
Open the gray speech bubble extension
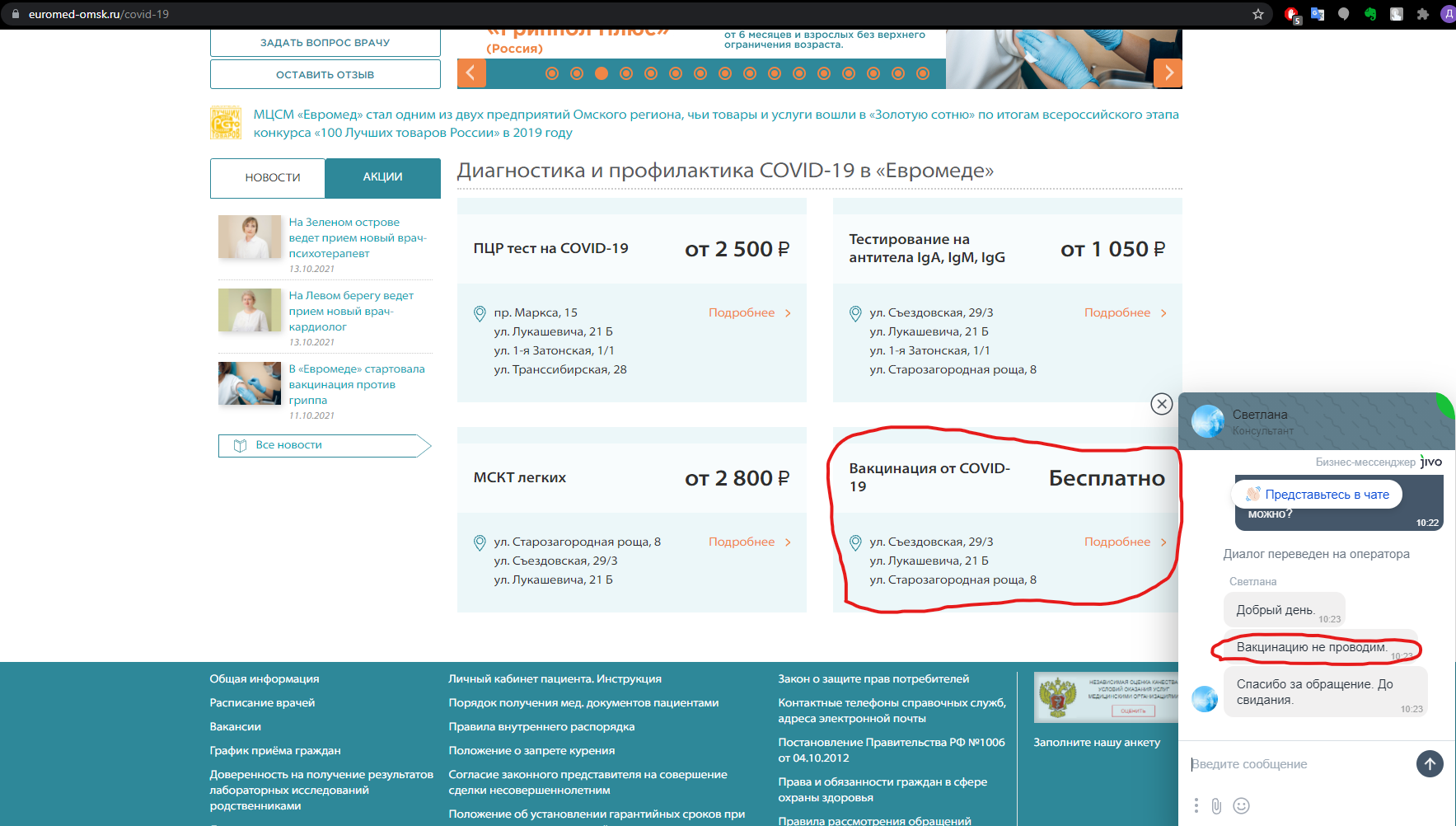[x=1344, y=14]
